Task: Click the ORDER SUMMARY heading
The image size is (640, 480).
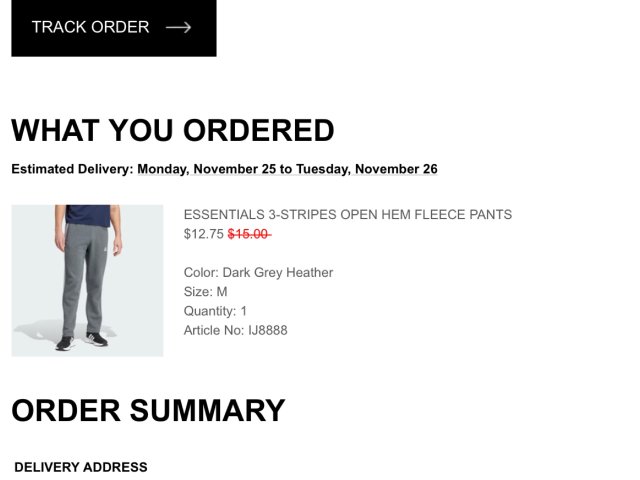Action: coord(148,411)
